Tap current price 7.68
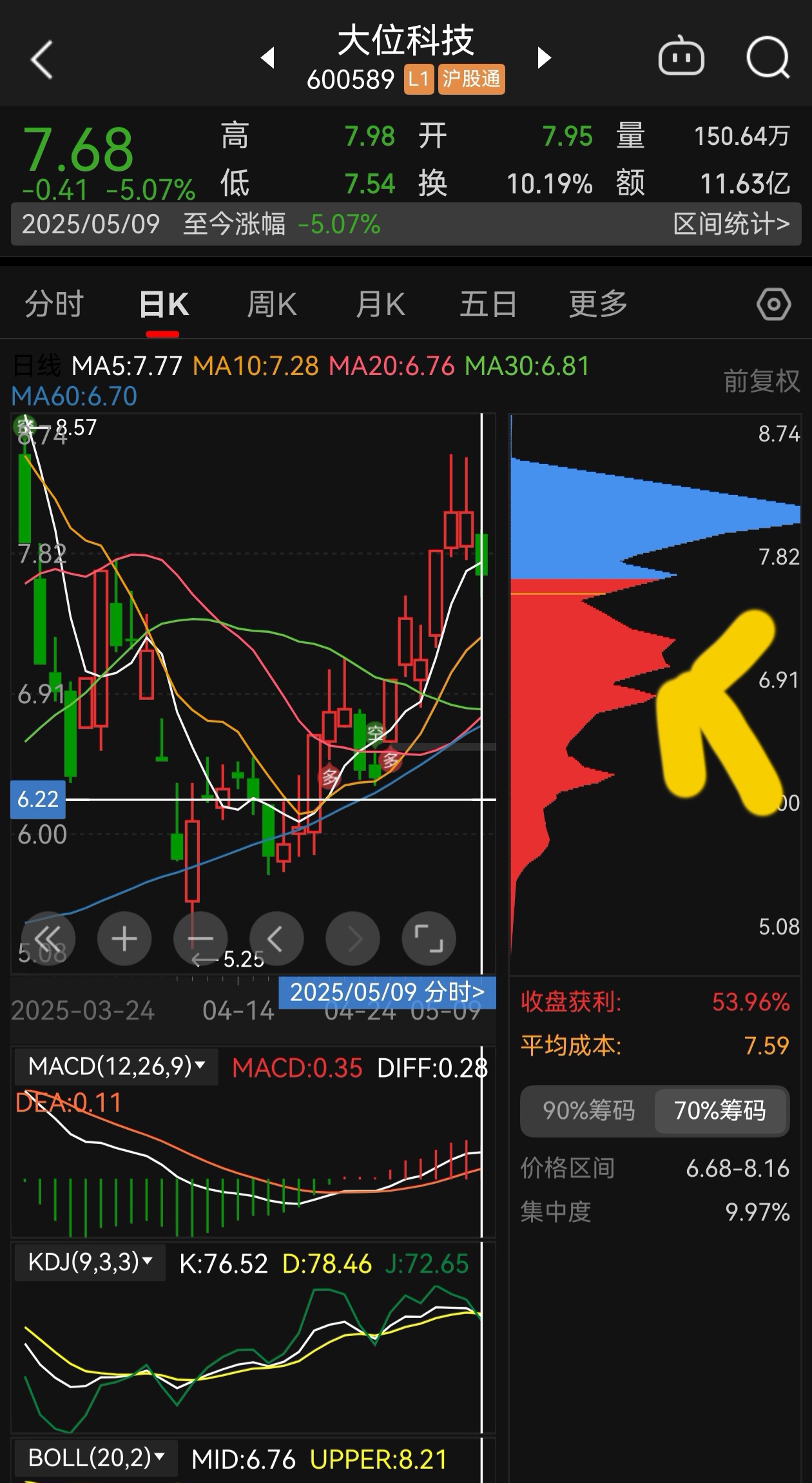 tap(78, 150)
